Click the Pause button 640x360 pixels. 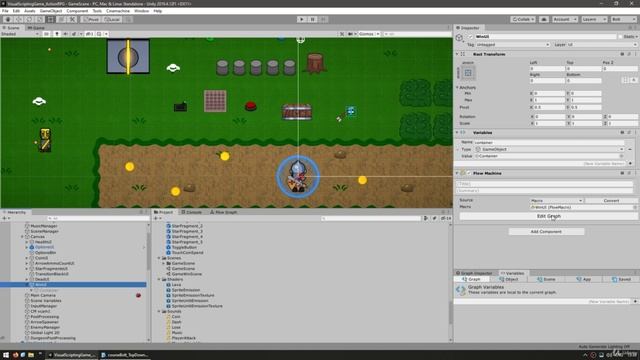(312, 19)
